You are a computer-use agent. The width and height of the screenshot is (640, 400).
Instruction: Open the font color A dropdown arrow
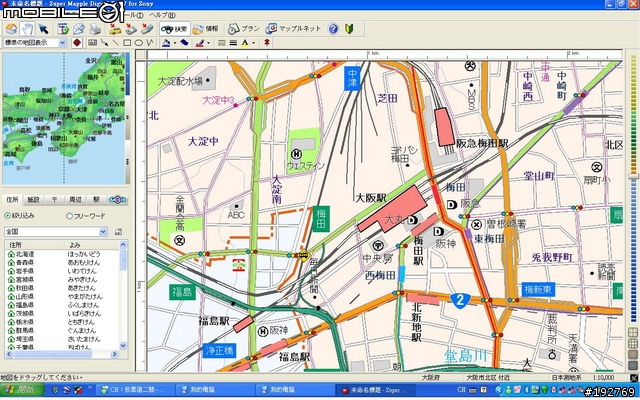tap(253, 43)
